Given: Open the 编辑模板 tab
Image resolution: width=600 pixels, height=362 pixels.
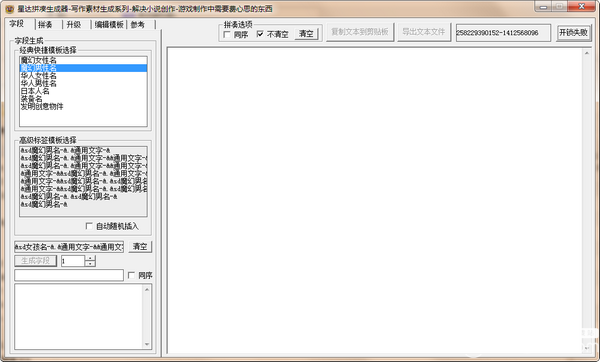Looking at the screenshot, I should pyautogui.click(x=109, y=25).
